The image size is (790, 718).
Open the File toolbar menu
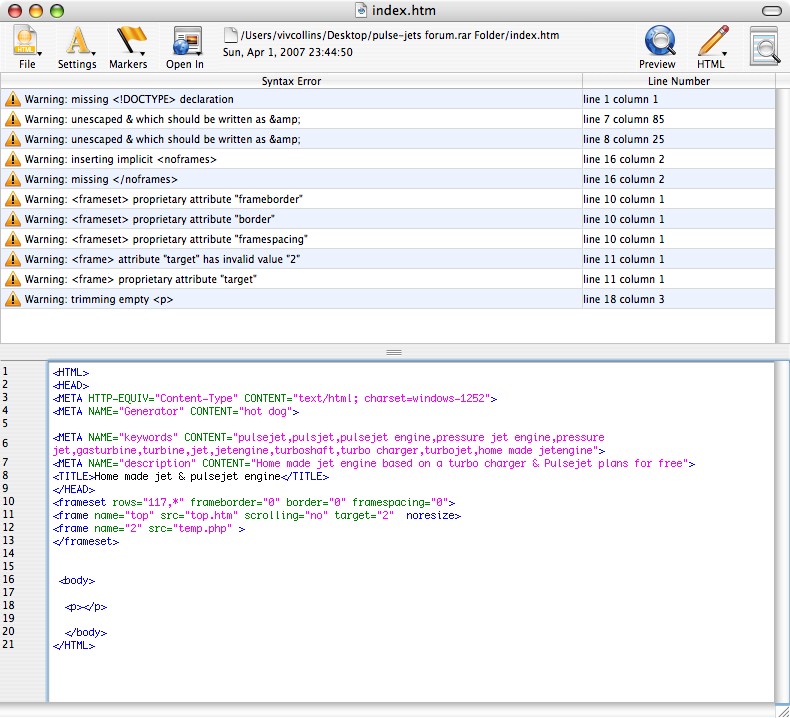pyautogui.click(x=27, y=46)
